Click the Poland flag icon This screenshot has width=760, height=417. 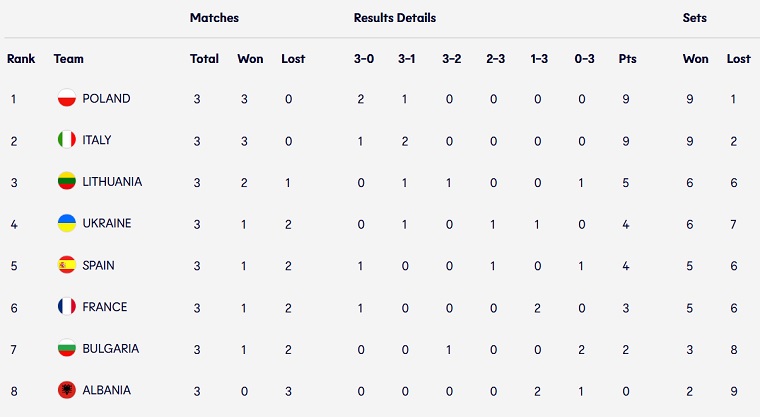coord(67,98)
